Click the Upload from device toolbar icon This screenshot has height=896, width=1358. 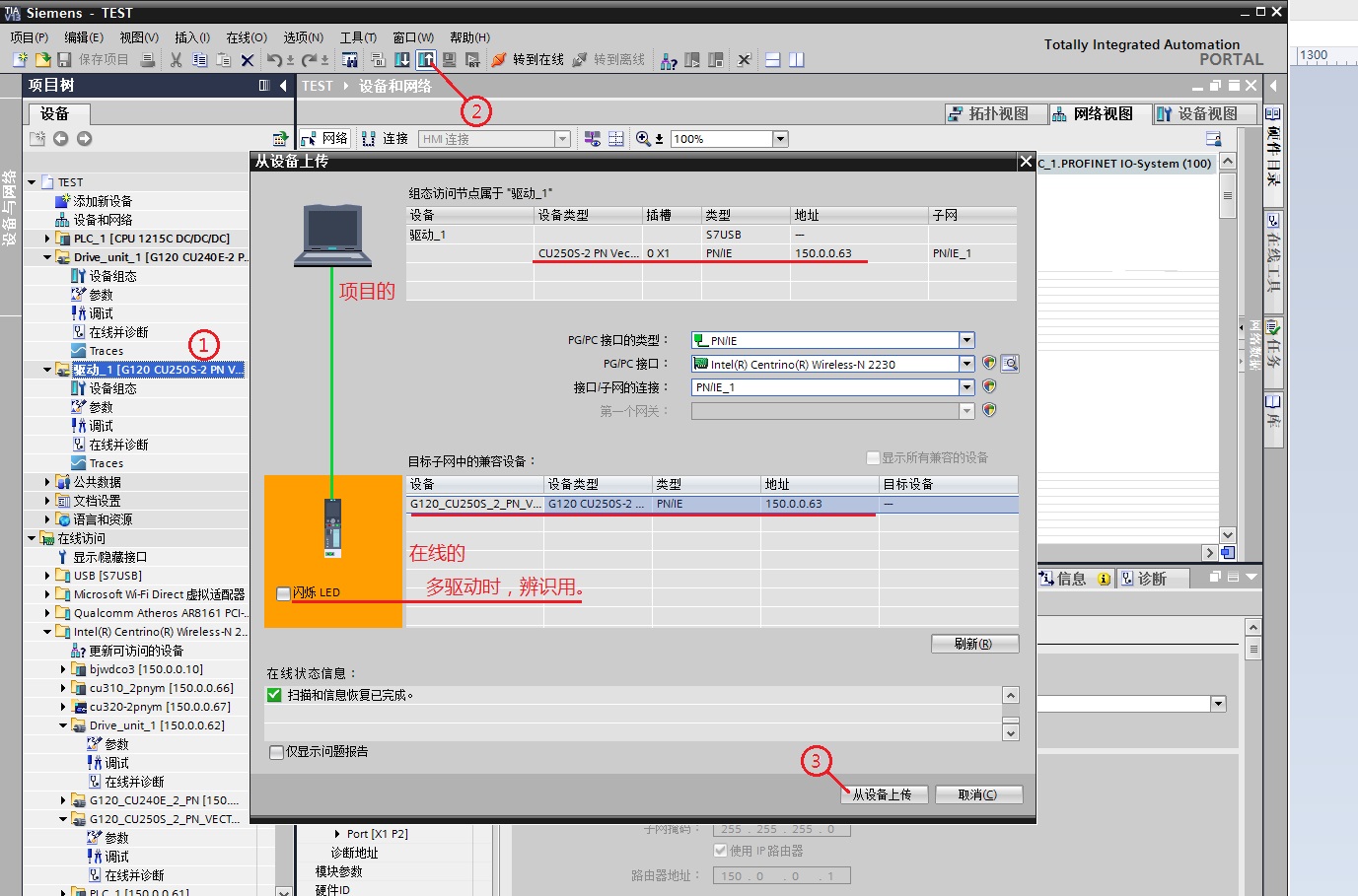(x=426, y=60)
